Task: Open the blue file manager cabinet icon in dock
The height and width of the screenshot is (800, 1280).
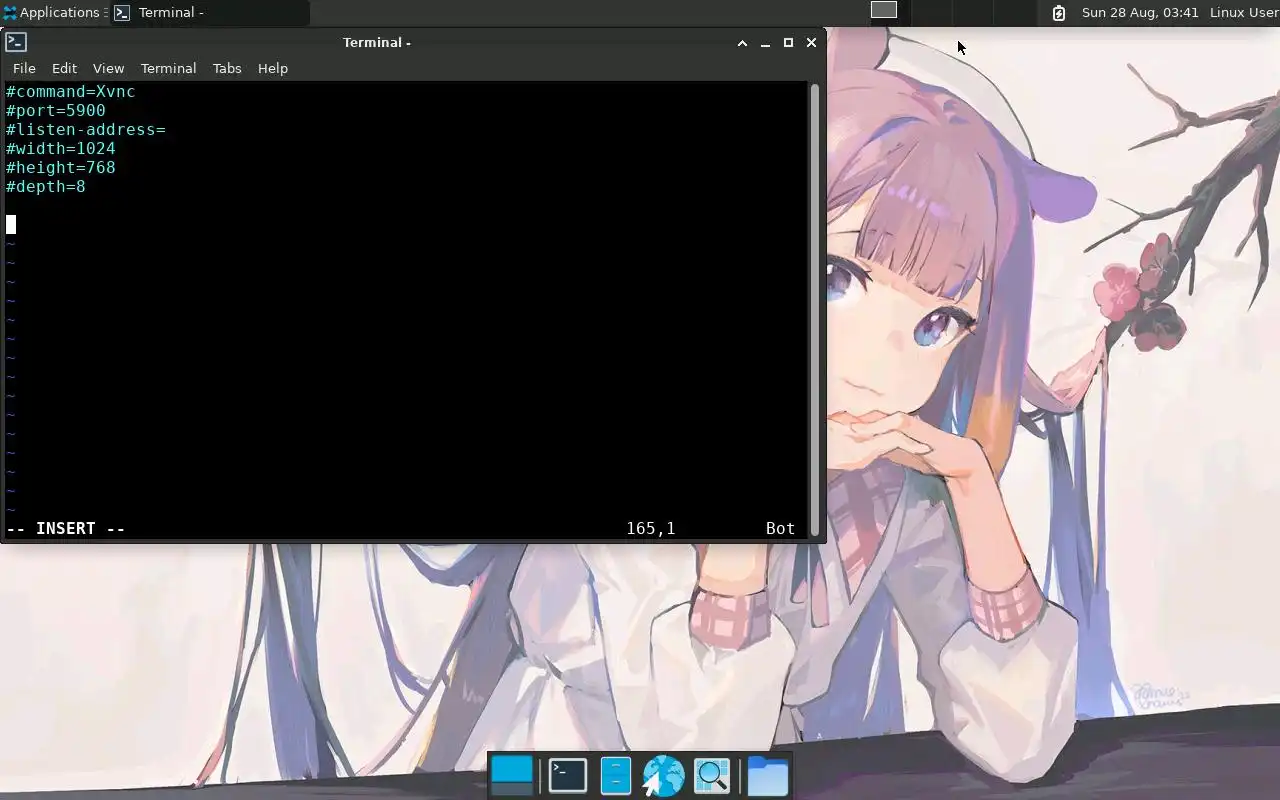Action: 616,776
